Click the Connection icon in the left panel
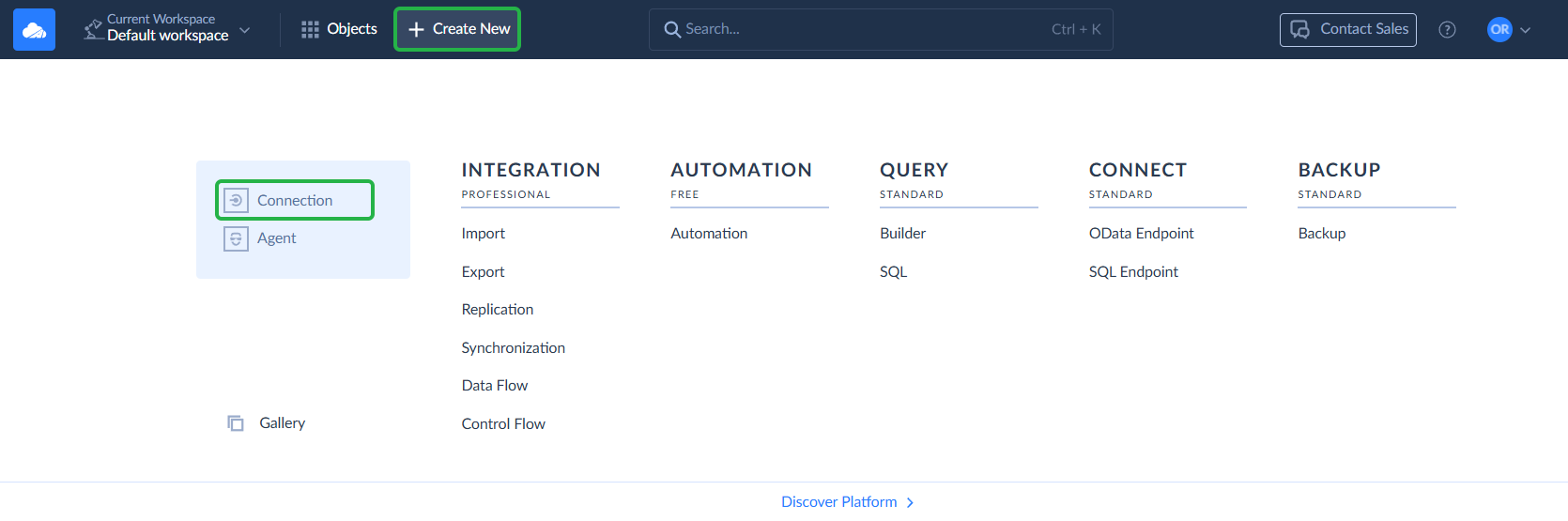The width and height of the screenshot is (1568, 521). [x=236, y=200]
